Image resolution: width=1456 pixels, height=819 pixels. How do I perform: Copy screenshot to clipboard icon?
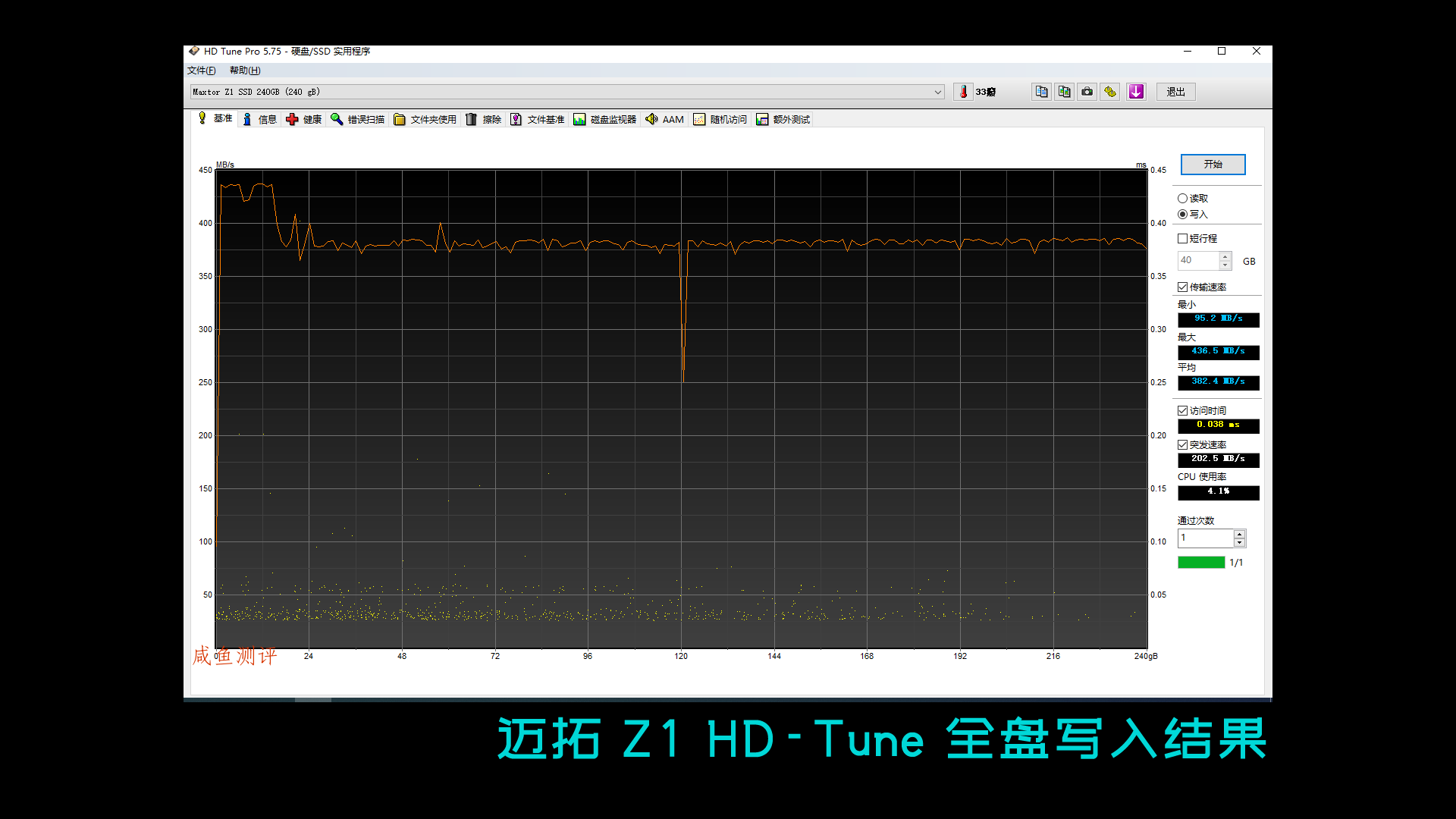[x=1065, y=92]
